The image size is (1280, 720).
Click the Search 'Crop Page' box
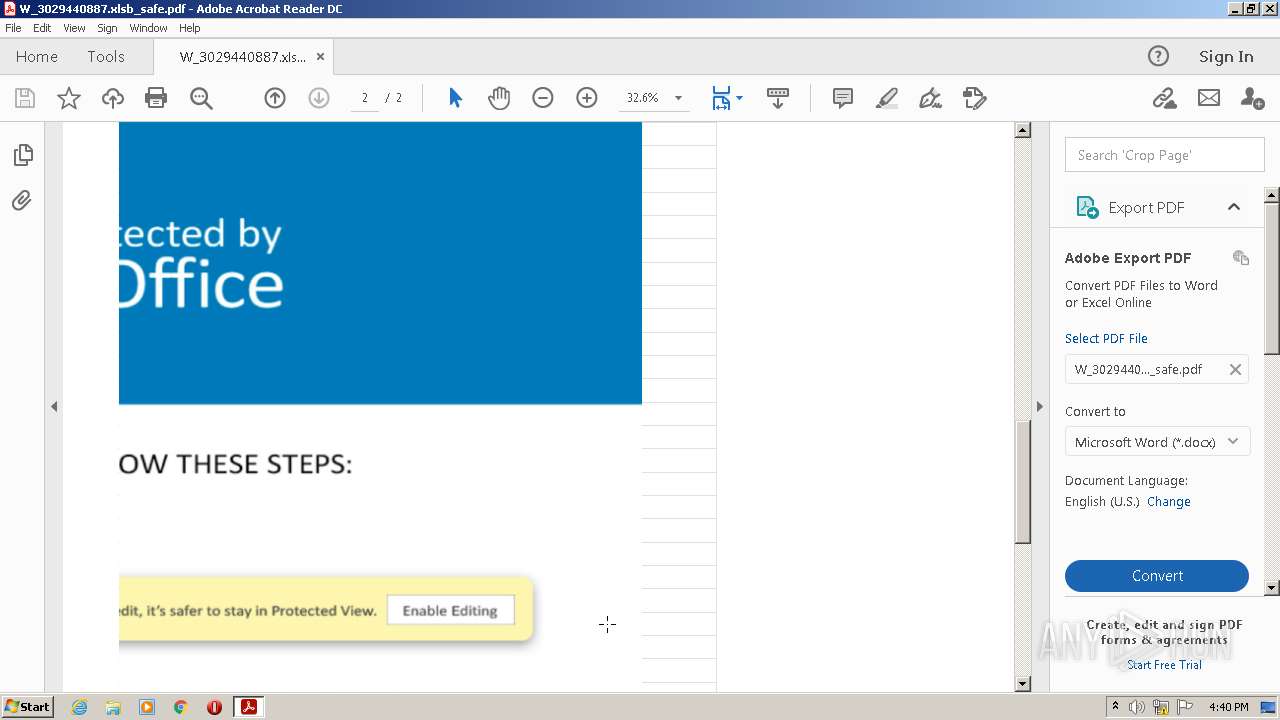tap(1165, 155)
